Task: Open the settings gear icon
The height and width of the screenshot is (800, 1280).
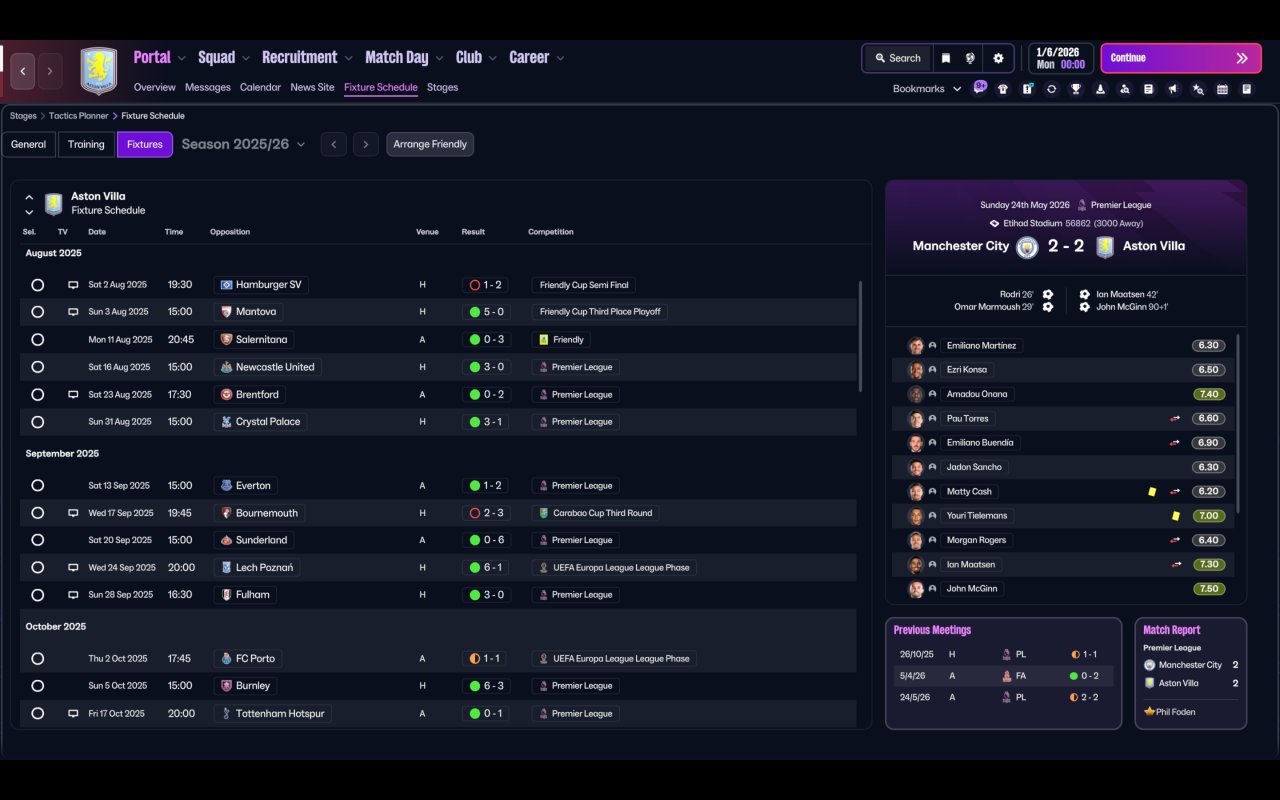Action: click(998, 58)
